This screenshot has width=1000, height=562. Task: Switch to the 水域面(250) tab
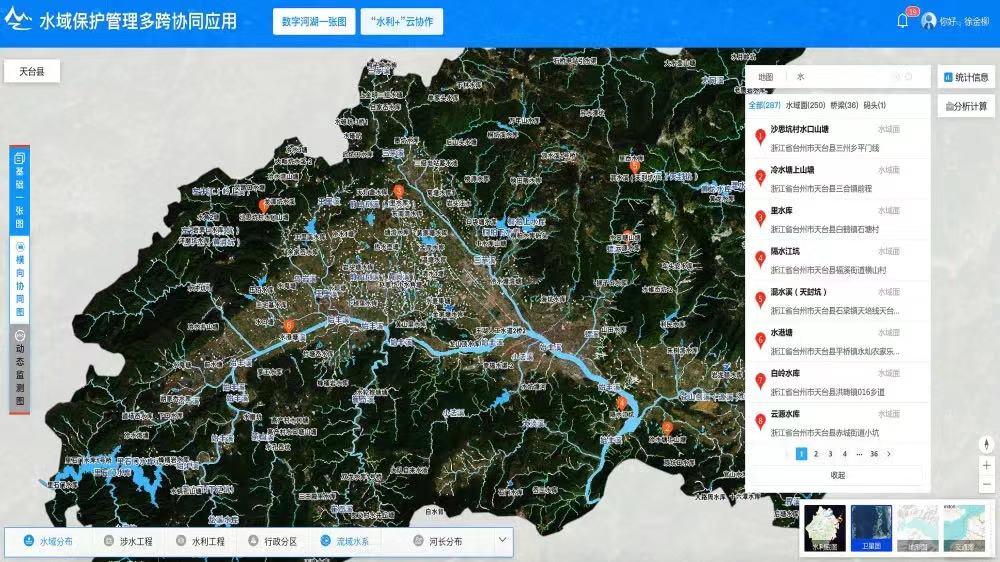[x=805, y=105]
